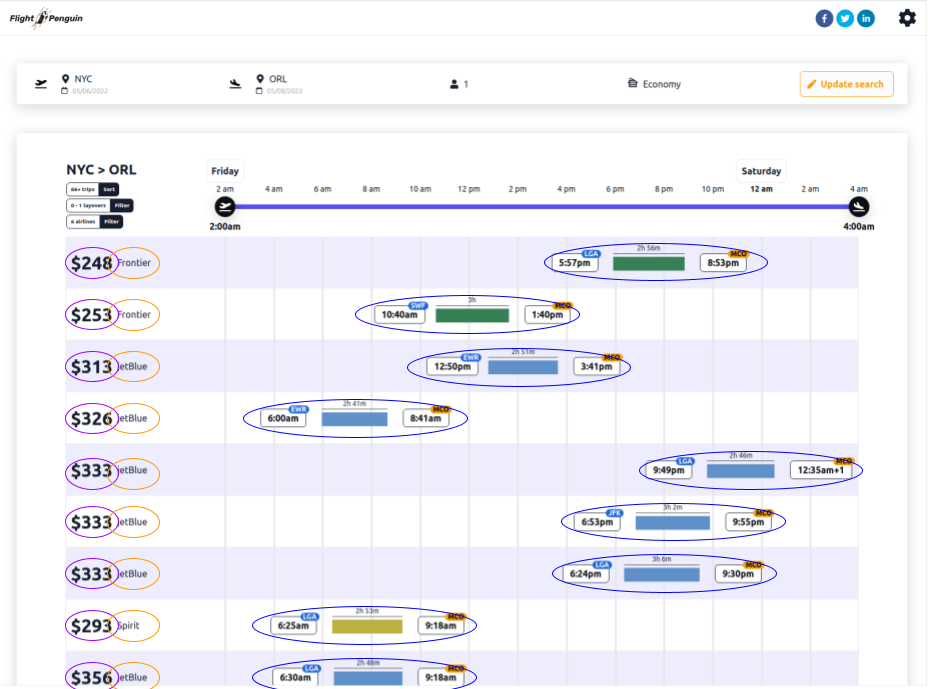The height and width of the screenshot is (689, 928).
Task: Grab the takeoff handle at 2:00am
Action: coord(225,207)
